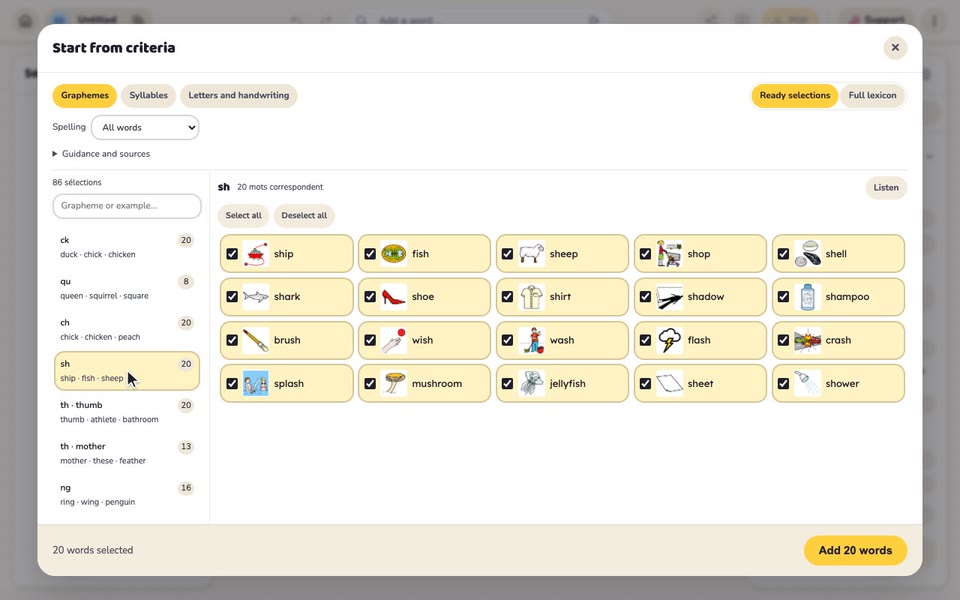The image size is (960, 600).
Task: Uncheck the sheep word checkbox
Action: 508,253
